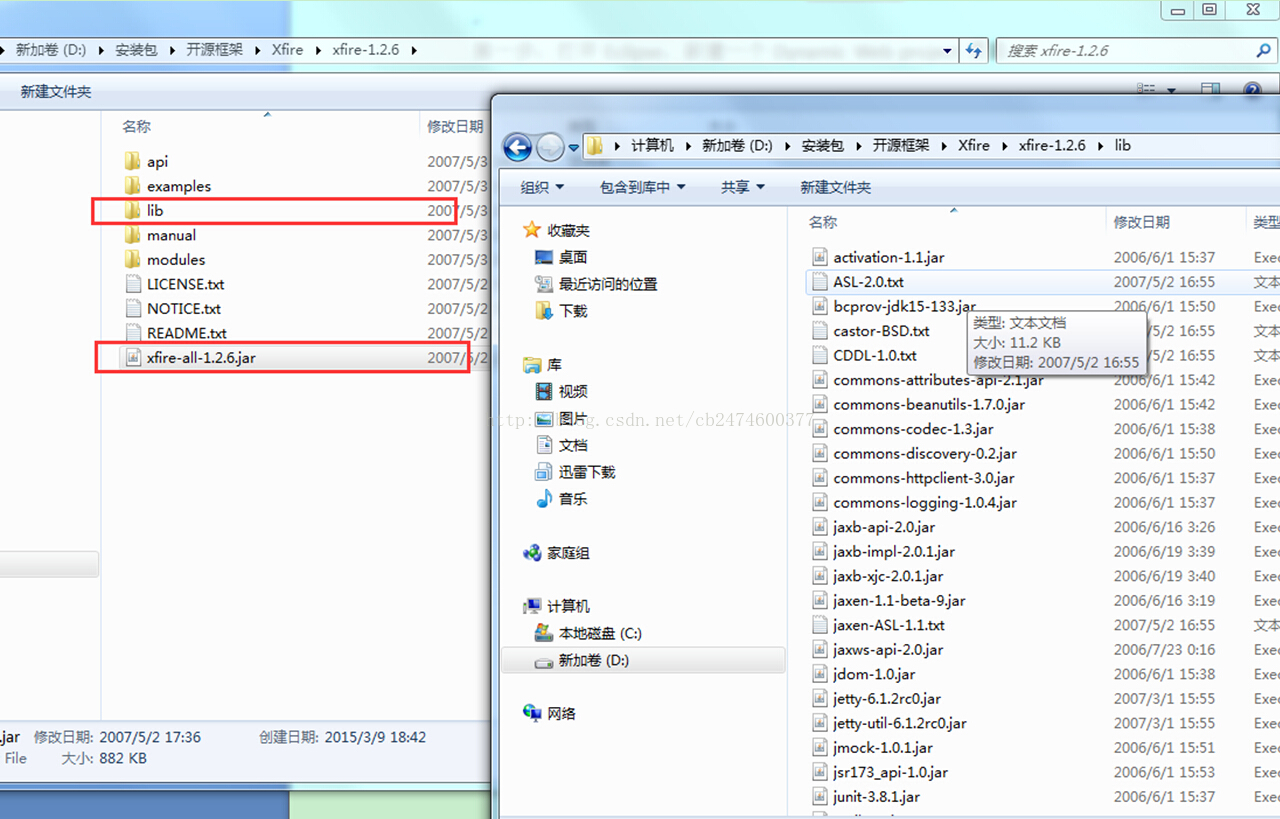Click 新建文件夹 in the lib window toolbar

[835, 187]
